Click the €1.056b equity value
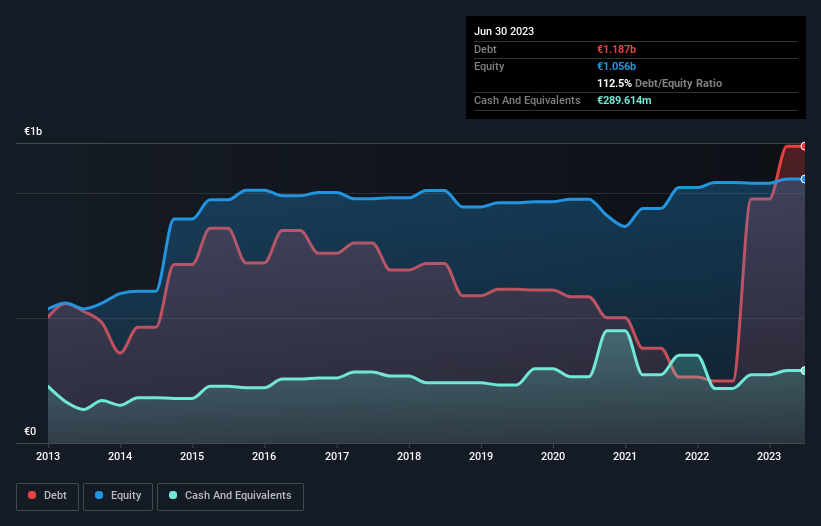 click(x=616, y=66)
